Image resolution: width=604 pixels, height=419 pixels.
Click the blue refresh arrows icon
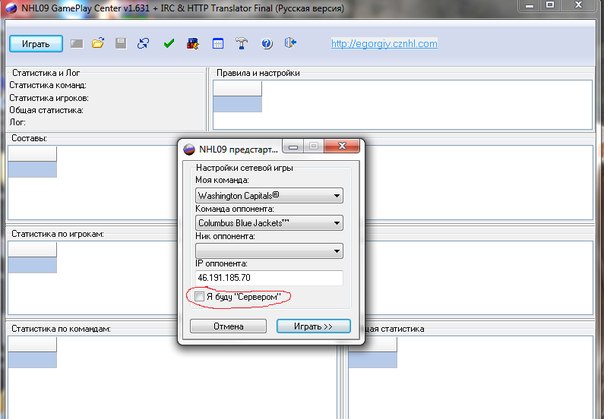point(143,44)
